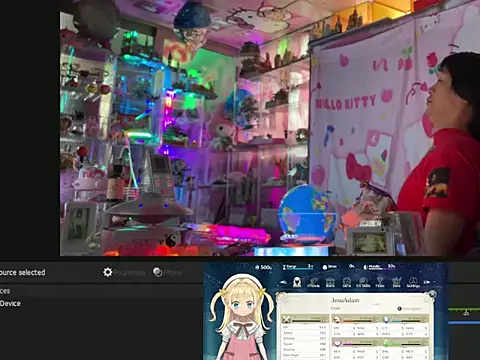Click the red-bar attribute header icon
The height and width of the screenshot is (360, 480).
point(337,320)
